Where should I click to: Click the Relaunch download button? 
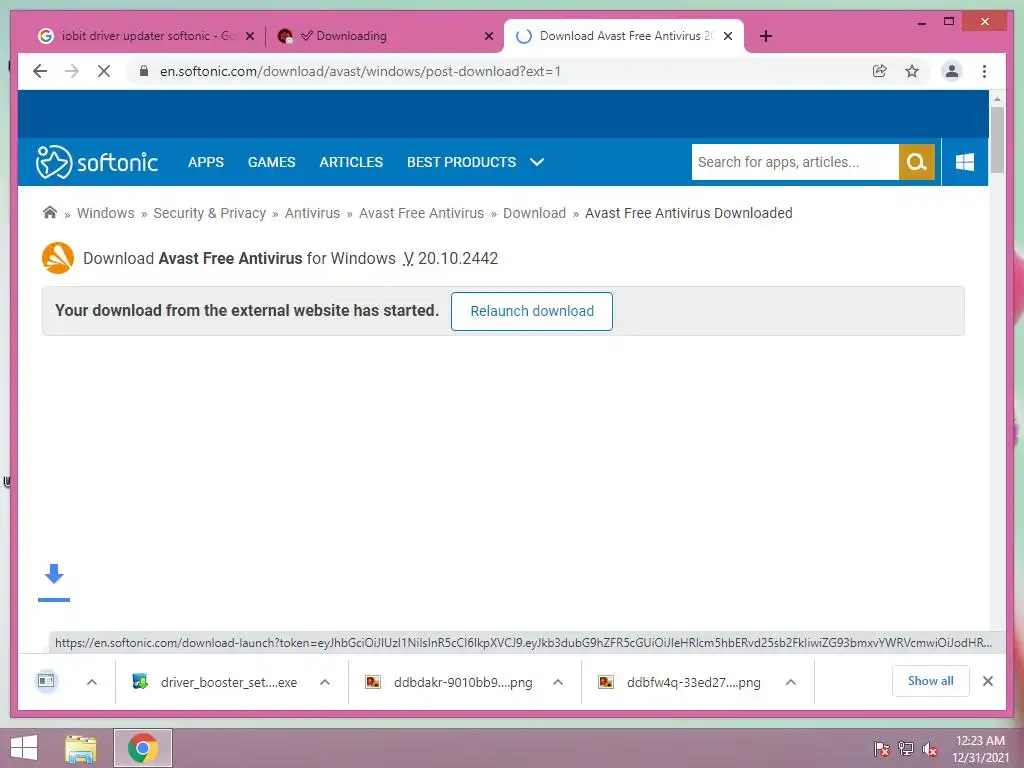tap(532, 311)
